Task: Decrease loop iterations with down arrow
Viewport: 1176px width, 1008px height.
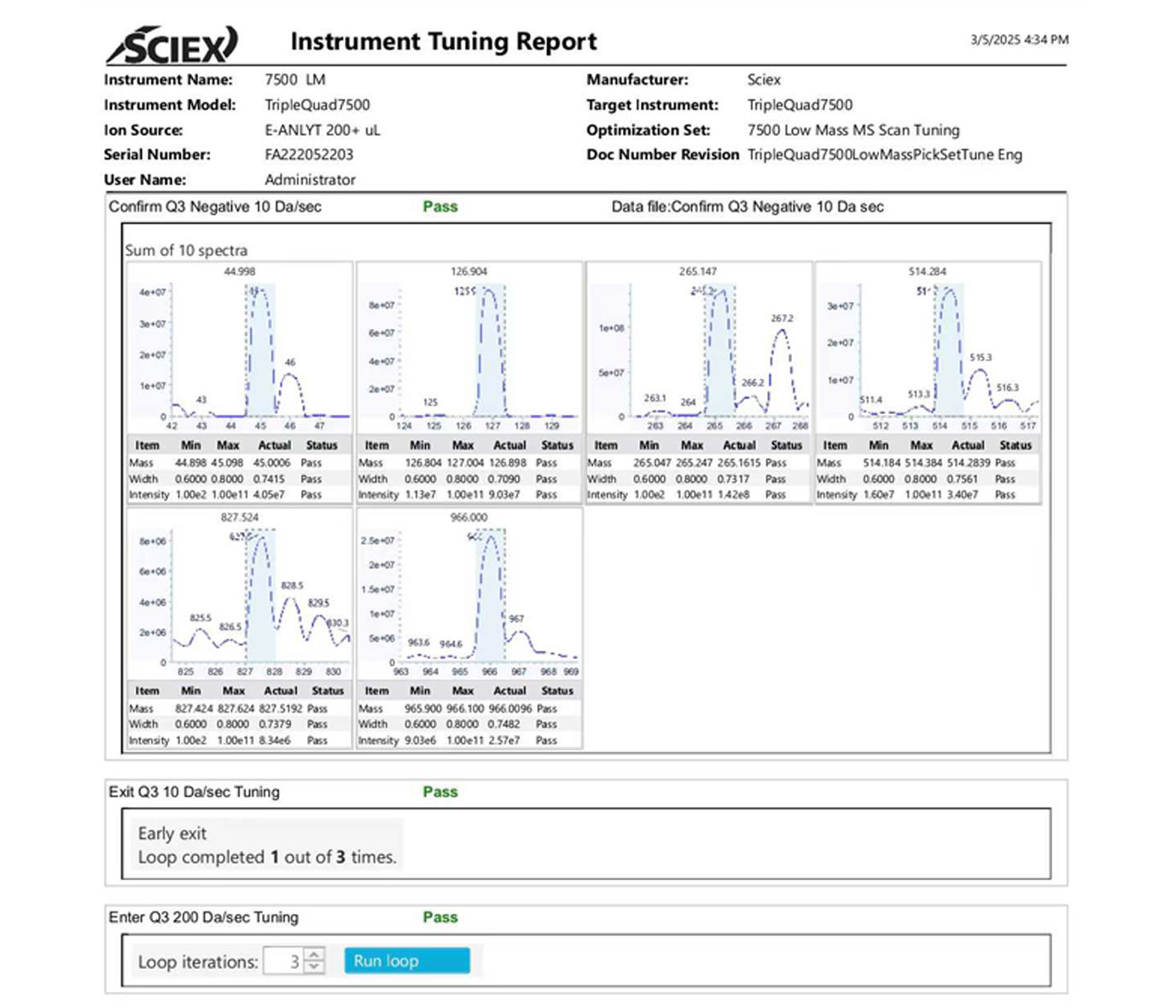Action: tap(315, 968)
